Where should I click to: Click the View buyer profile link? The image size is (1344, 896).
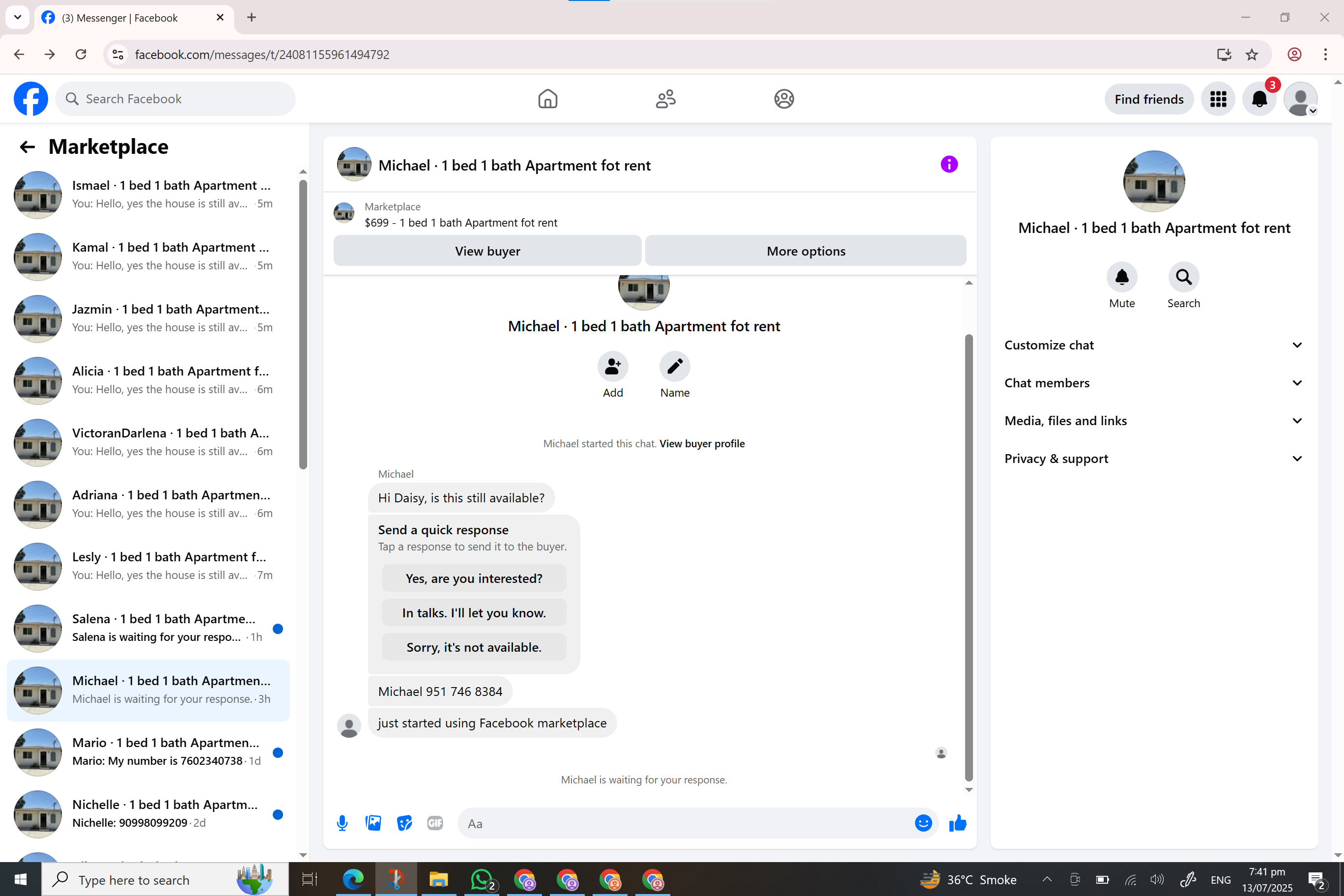pyautogui.click(x=702, y=443)
